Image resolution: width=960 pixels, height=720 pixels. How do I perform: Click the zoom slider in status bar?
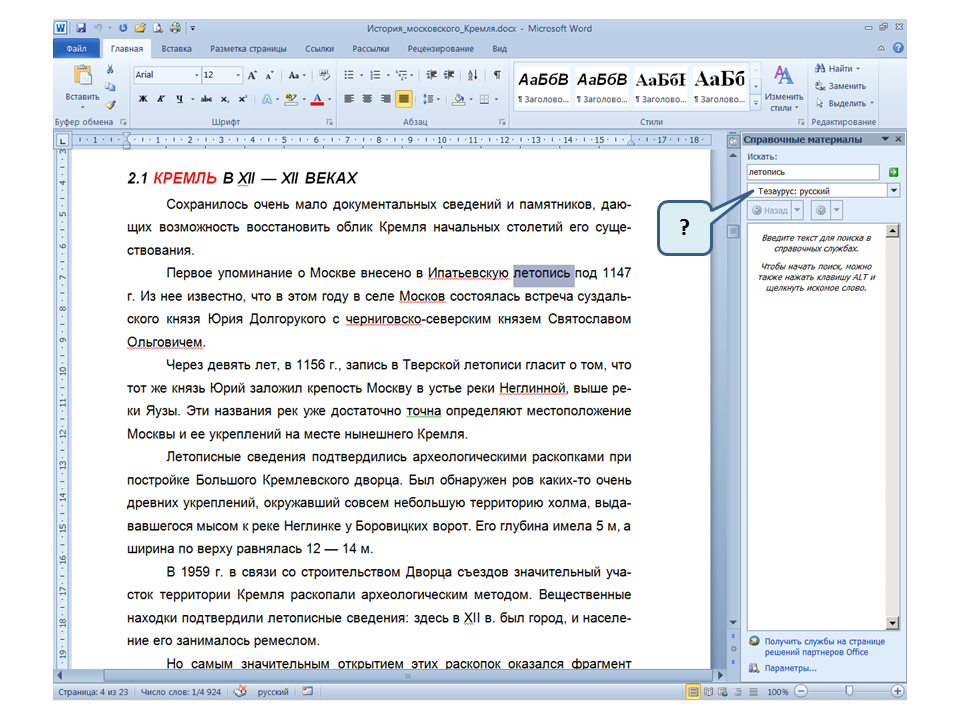click(x=849, y=691)
